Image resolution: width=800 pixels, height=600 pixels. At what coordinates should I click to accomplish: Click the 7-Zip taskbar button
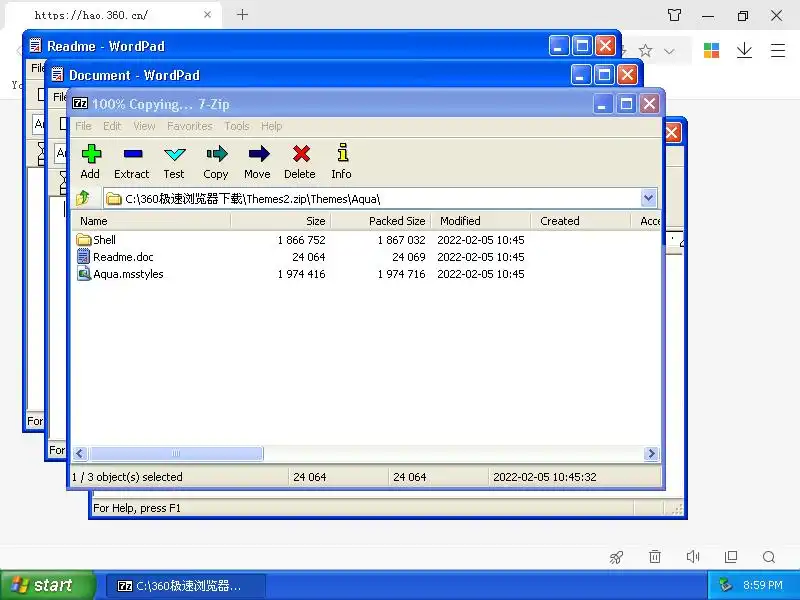point(186,586)
